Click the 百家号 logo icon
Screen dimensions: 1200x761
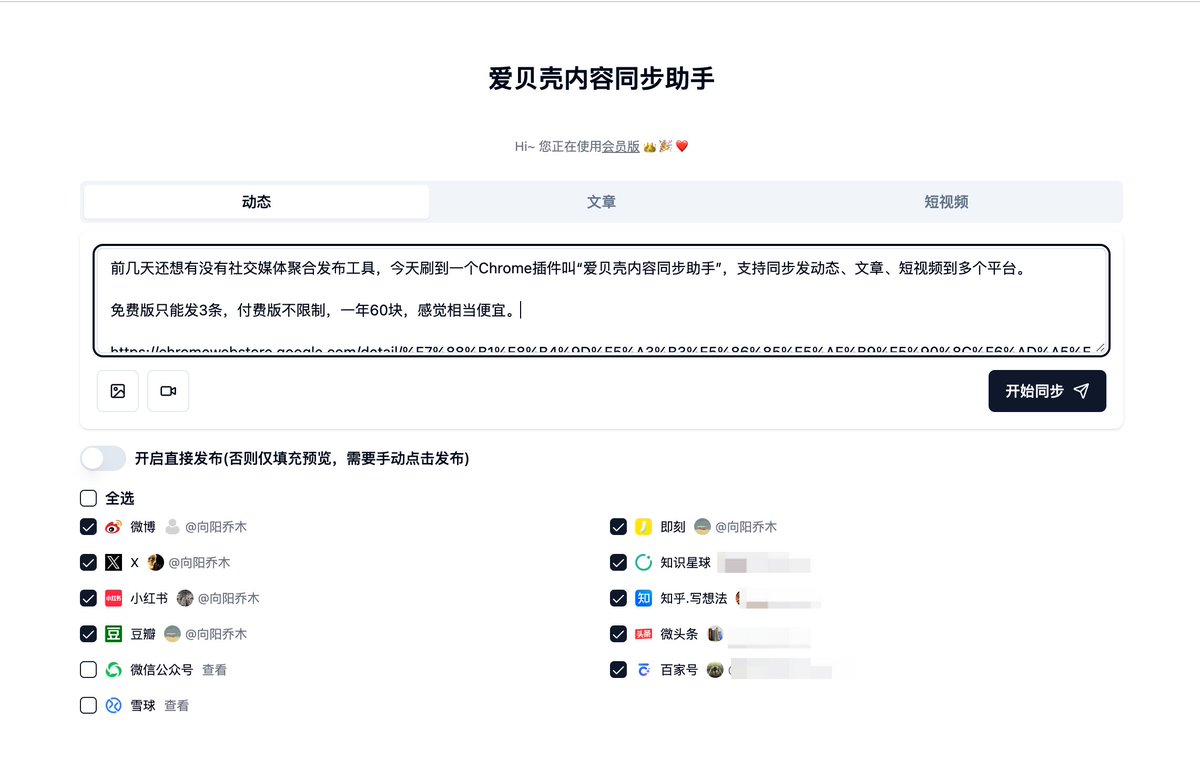(644, 670)
